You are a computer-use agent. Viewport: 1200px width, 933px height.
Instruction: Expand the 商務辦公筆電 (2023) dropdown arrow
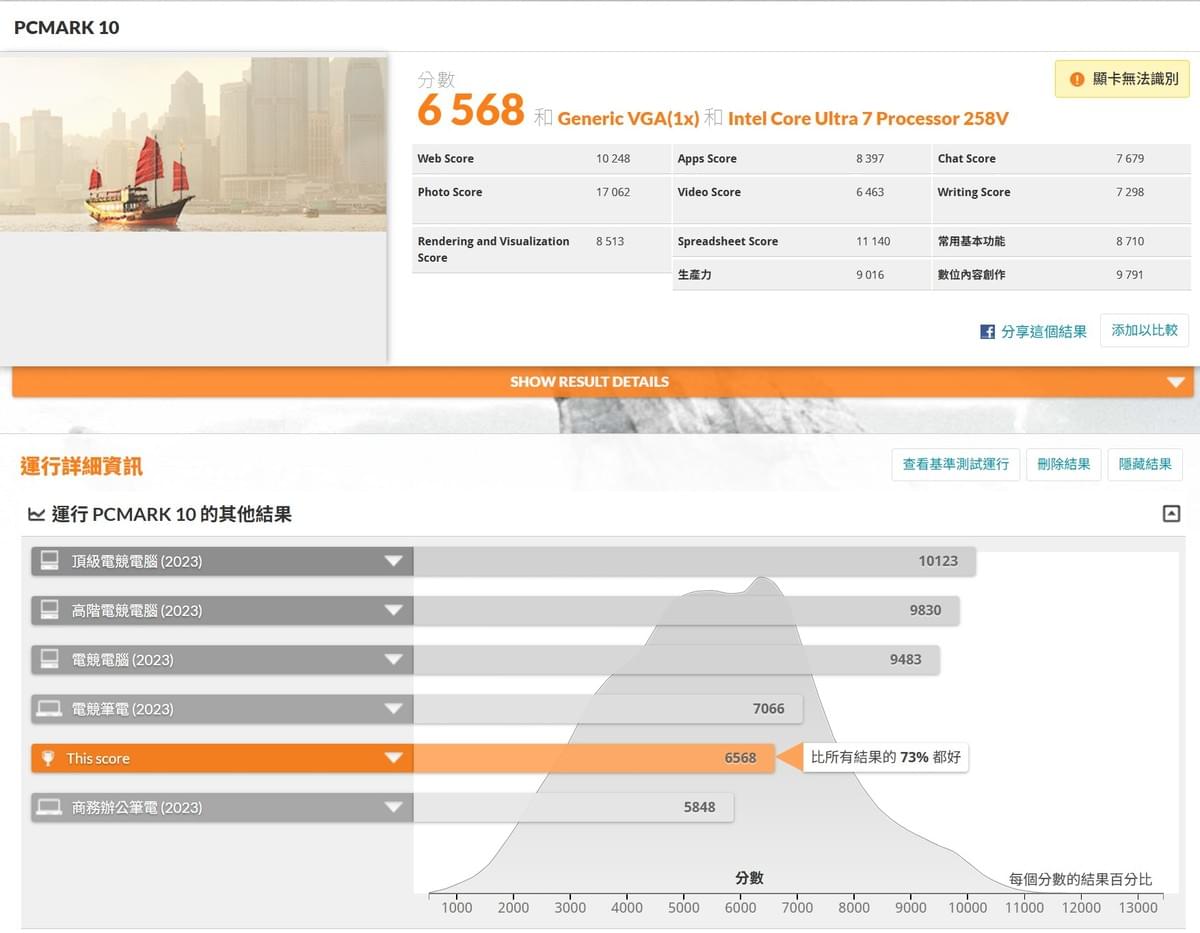pos(393,807)
